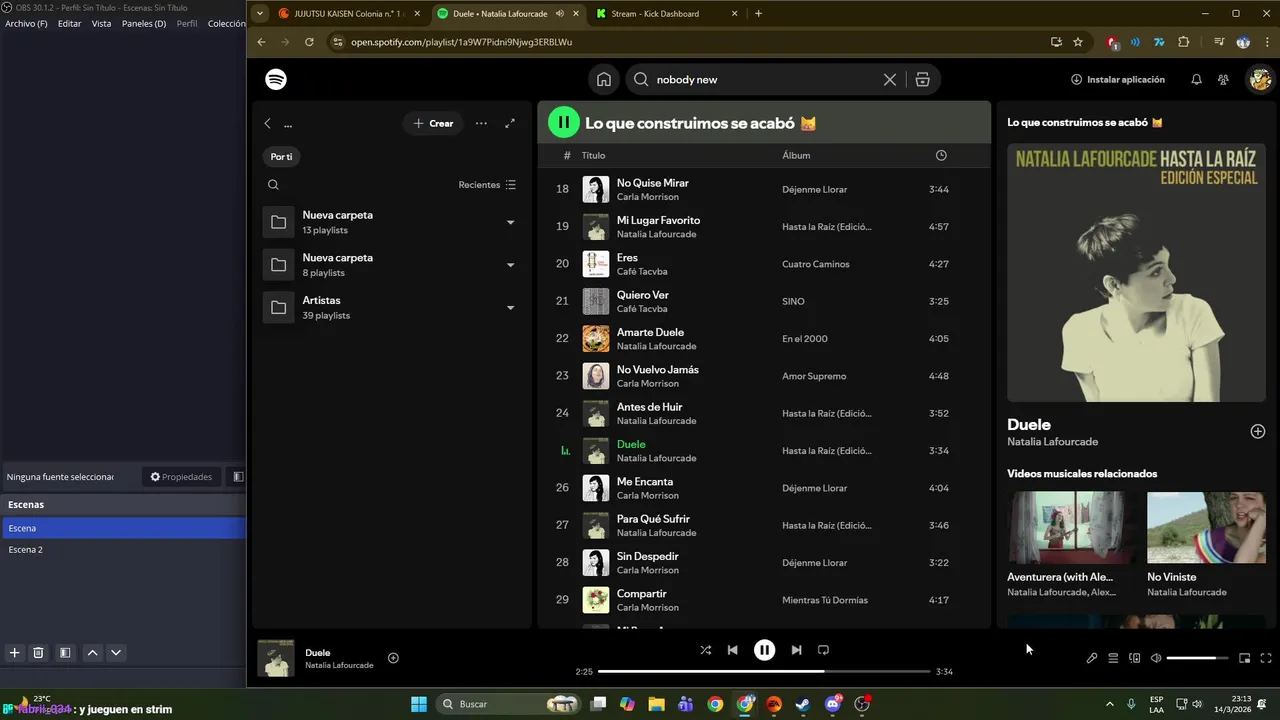Image resolution: width=1280 pixels, height=720 pixels.
Task: Open the Recientes sort dropdown
Action: click(487, 185)
